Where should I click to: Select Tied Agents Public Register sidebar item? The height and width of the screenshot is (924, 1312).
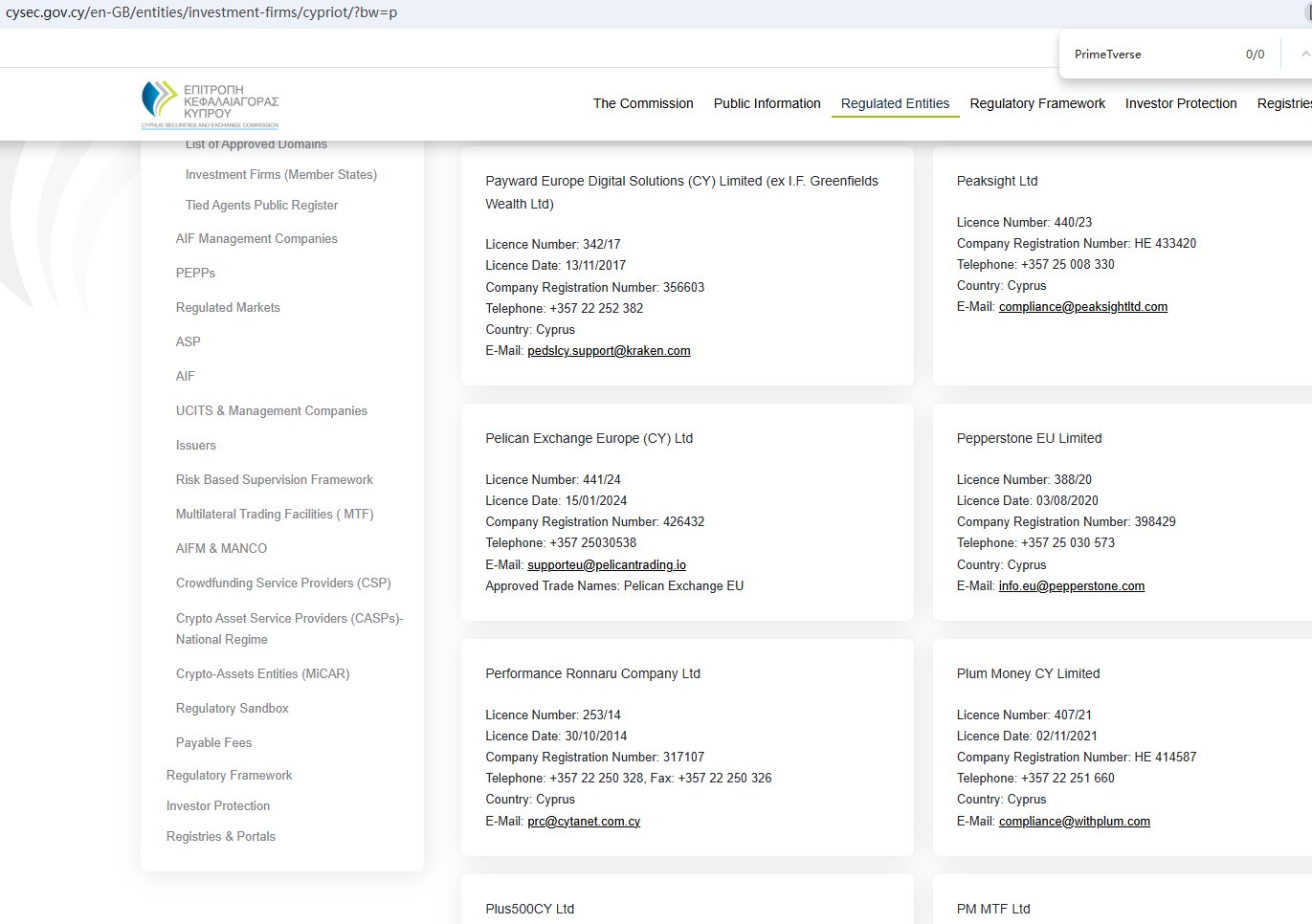261,206
